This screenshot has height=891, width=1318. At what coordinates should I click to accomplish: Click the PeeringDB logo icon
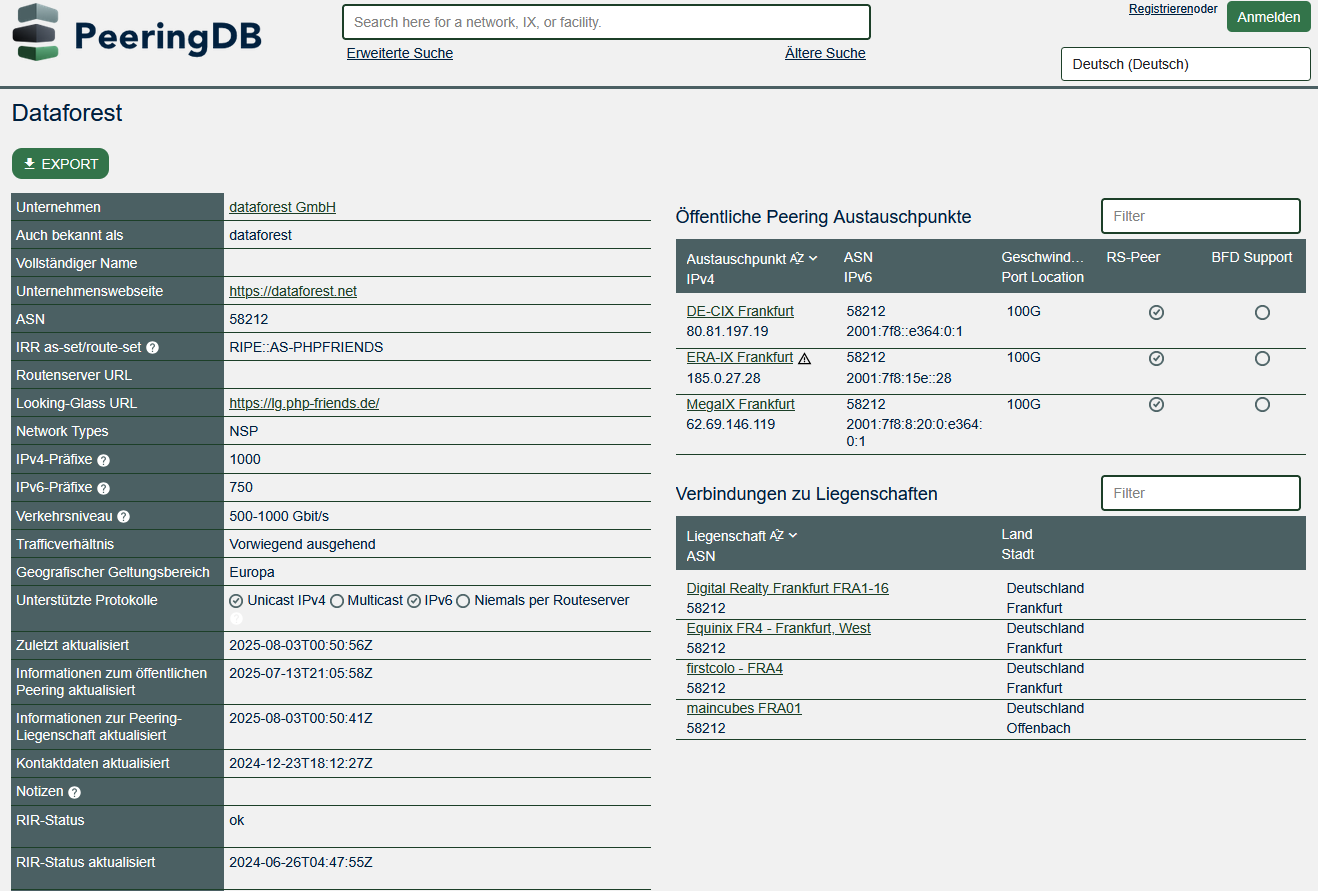click(35, 33)
